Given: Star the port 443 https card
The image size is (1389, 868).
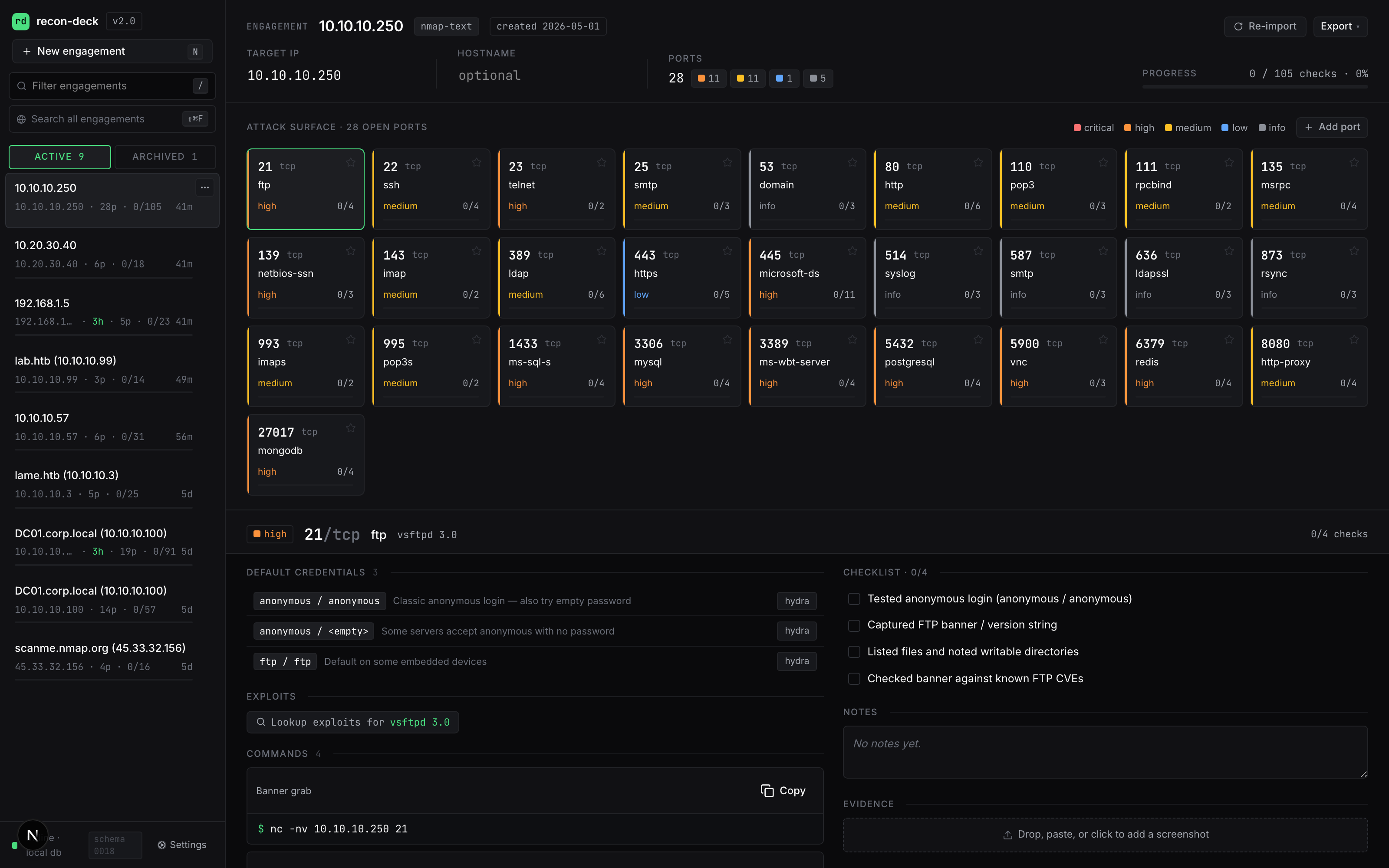Looking at the screenshot, I should [x=727, y=251].
